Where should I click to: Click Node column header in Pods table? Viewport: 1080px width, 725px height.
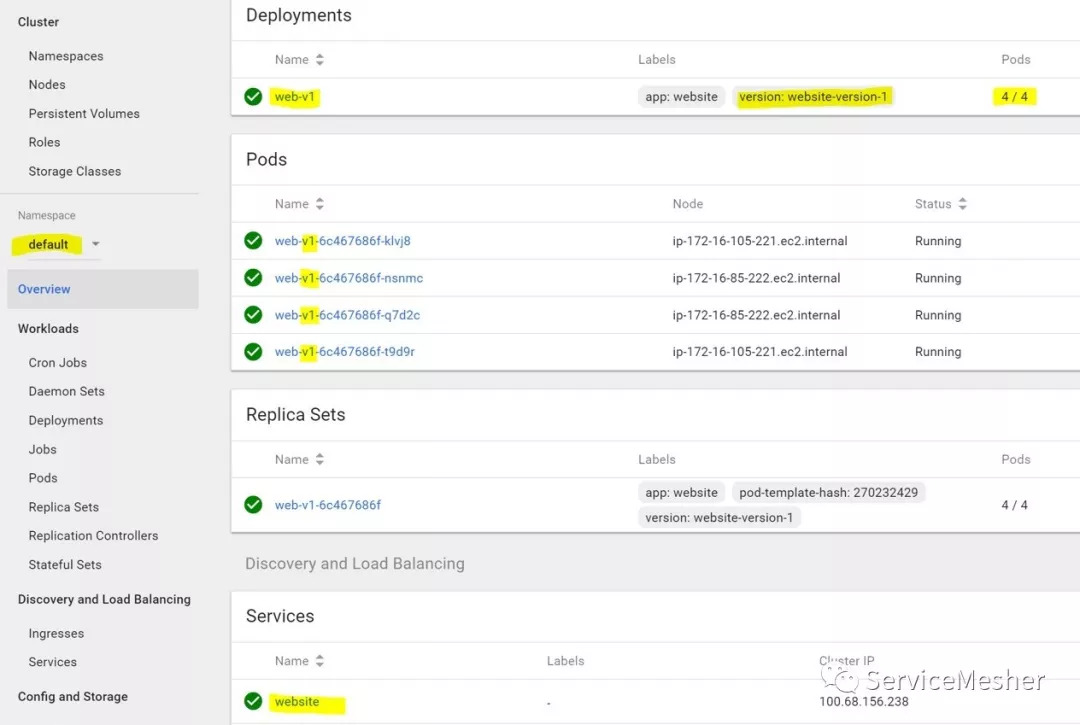coord(687,204)
